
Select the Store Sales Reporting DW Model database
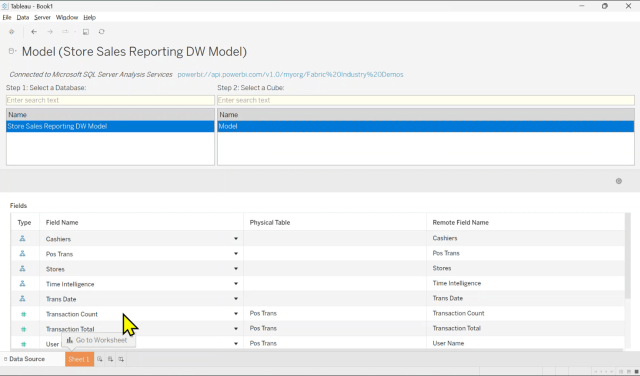pos(110,127)
